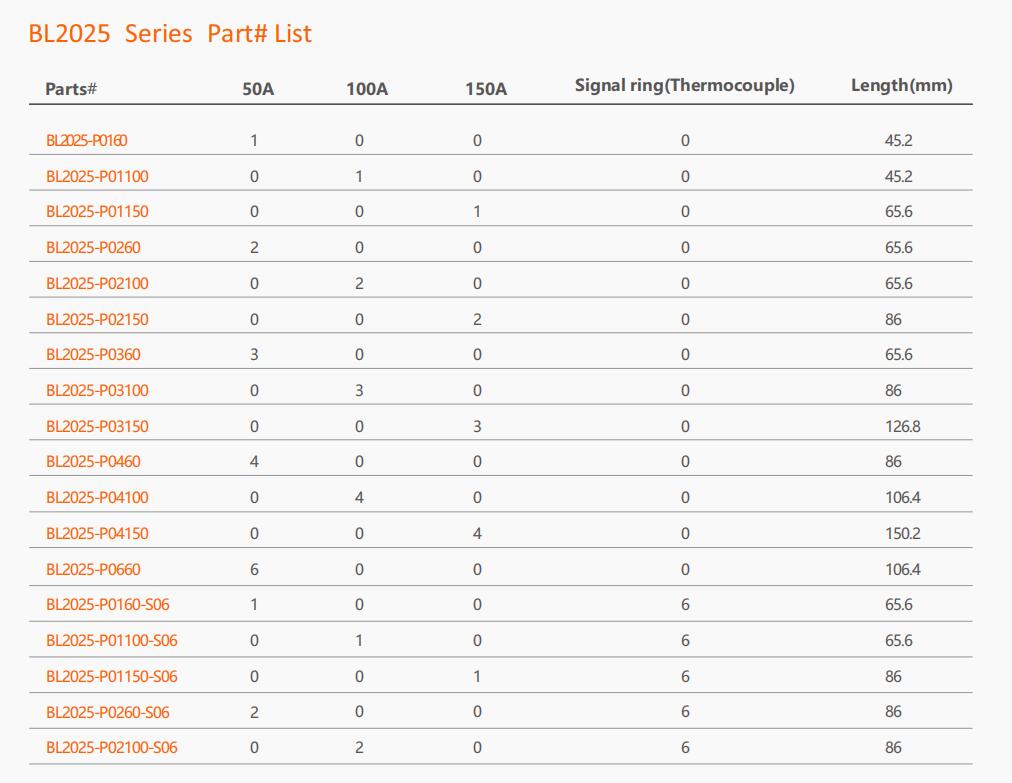Select part BL2025-P01150
The image size is (1012, 783).
(97, 212)
